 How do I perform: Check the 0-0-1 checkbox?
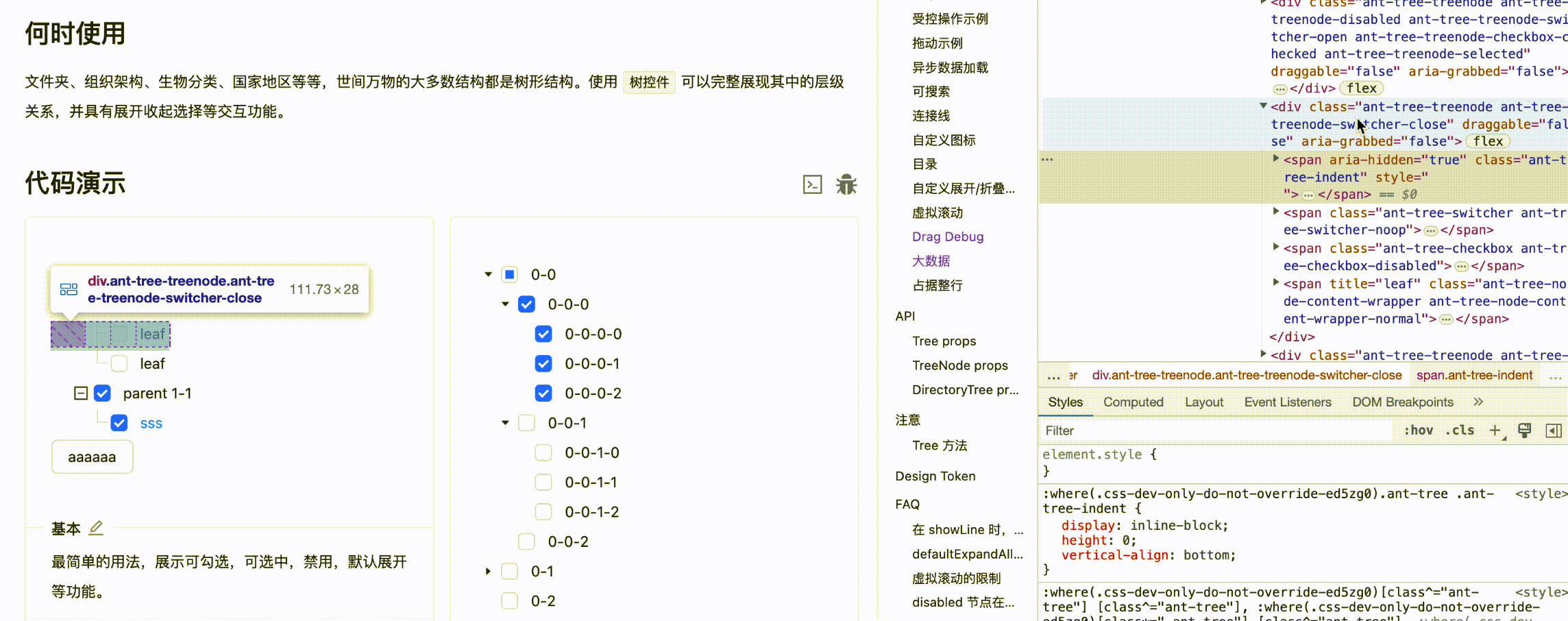click(x=526, y=423)
